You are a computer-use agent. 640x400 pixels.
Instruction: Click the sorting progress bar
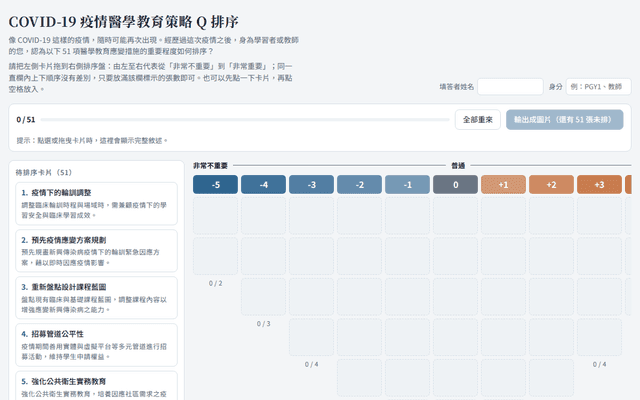(x=245, y=120)
